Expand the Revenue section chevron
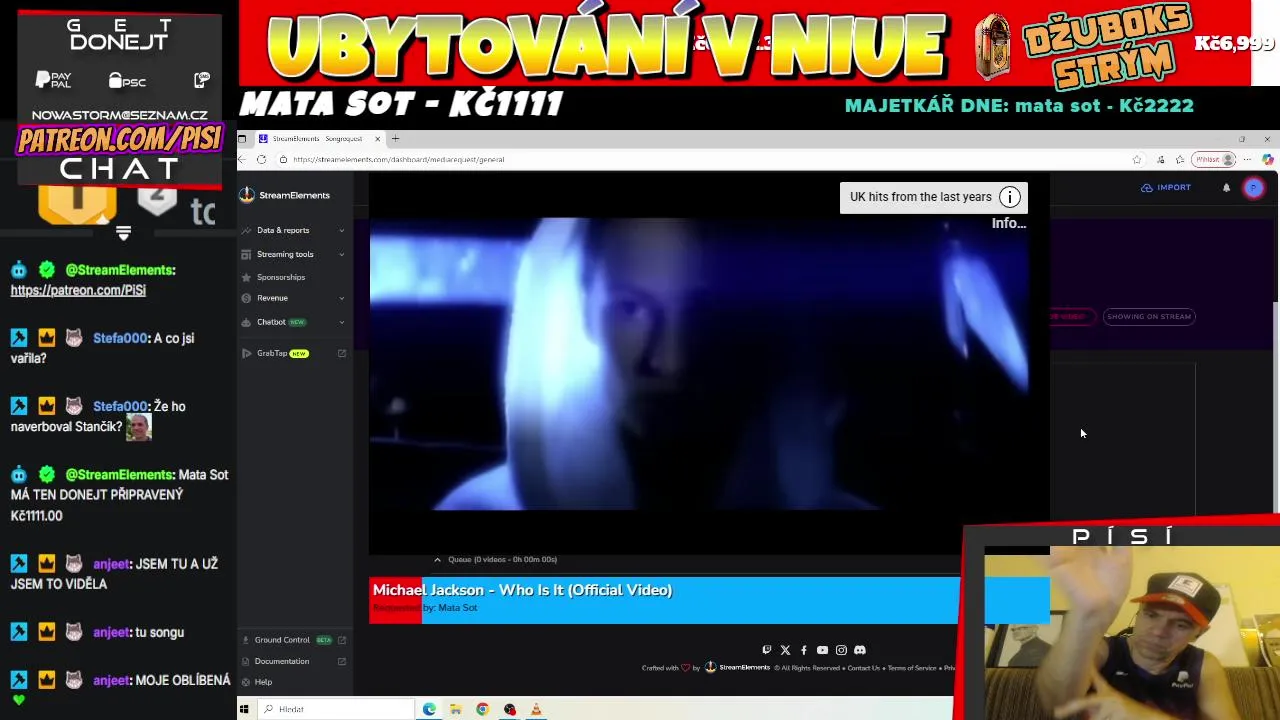The image size is (1280, 720). coord(341,298)
